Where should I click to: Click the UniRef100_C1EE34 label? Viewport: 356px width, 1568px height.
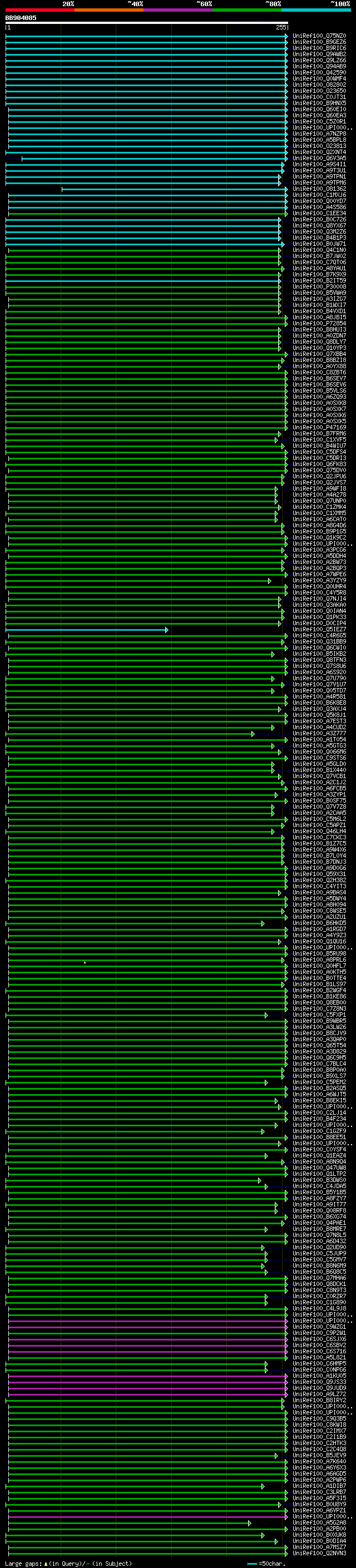pos(319,214)
